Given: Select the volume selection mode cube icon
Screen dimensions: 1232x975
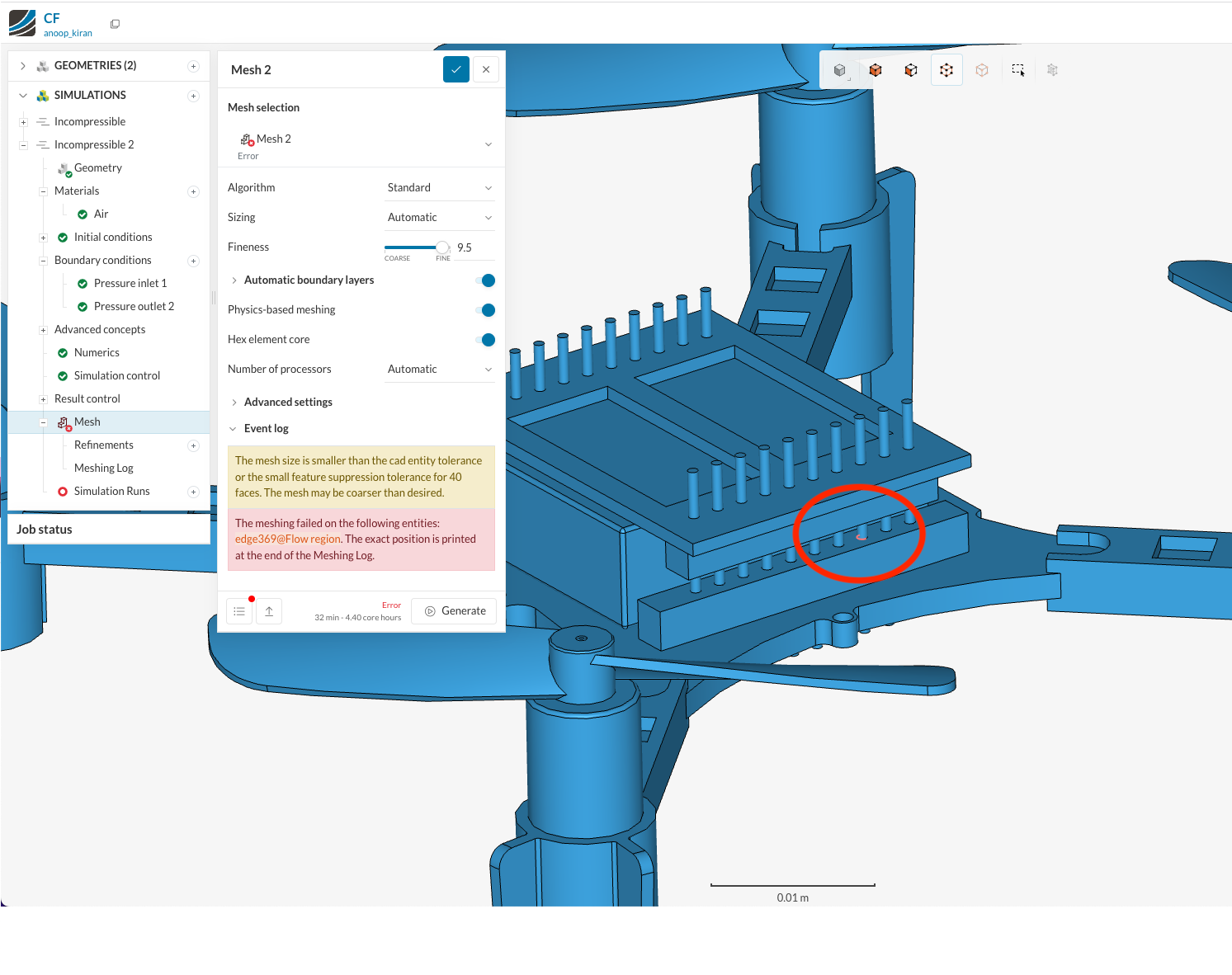Looking at the screenshot, I should pyautogui.click(x=876, y=69).
